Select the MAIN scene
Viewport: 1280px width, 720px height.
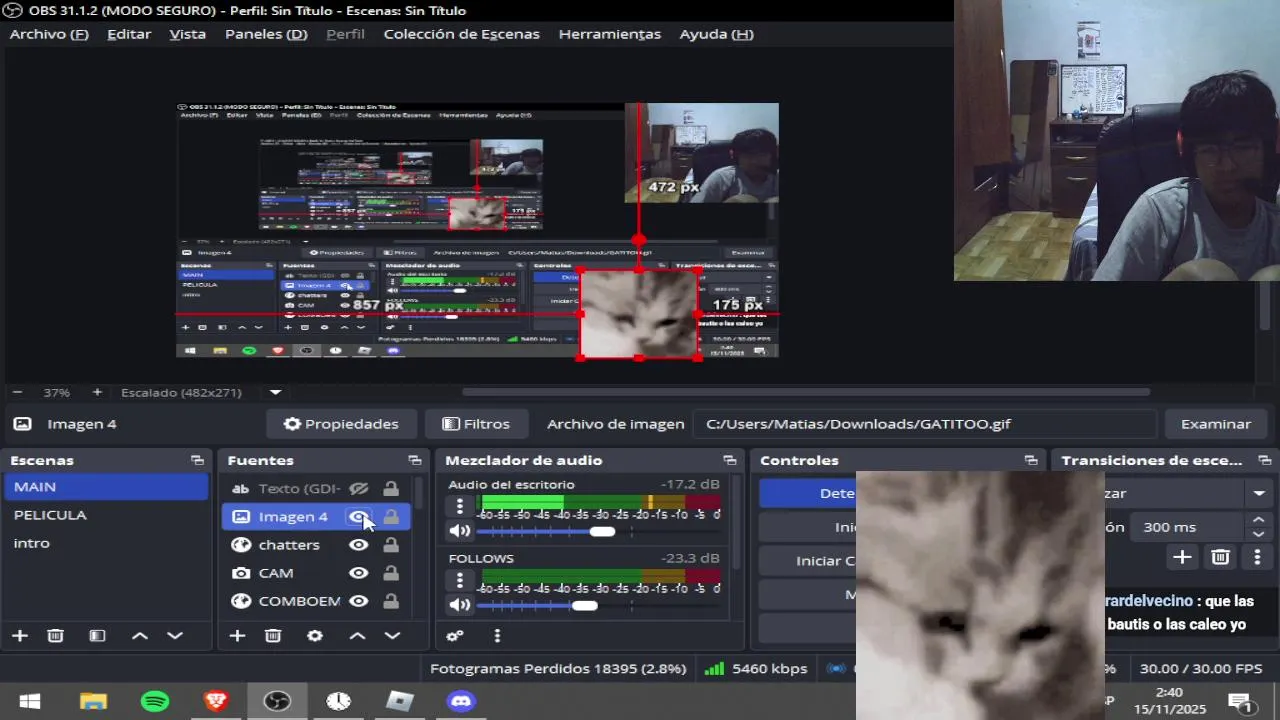106,487
